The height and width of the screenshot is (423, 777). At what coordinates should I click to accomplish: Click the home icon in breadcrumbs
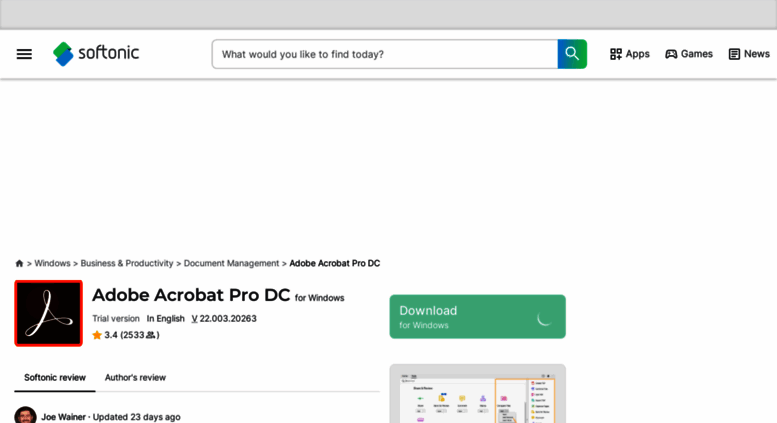point(19,264)
